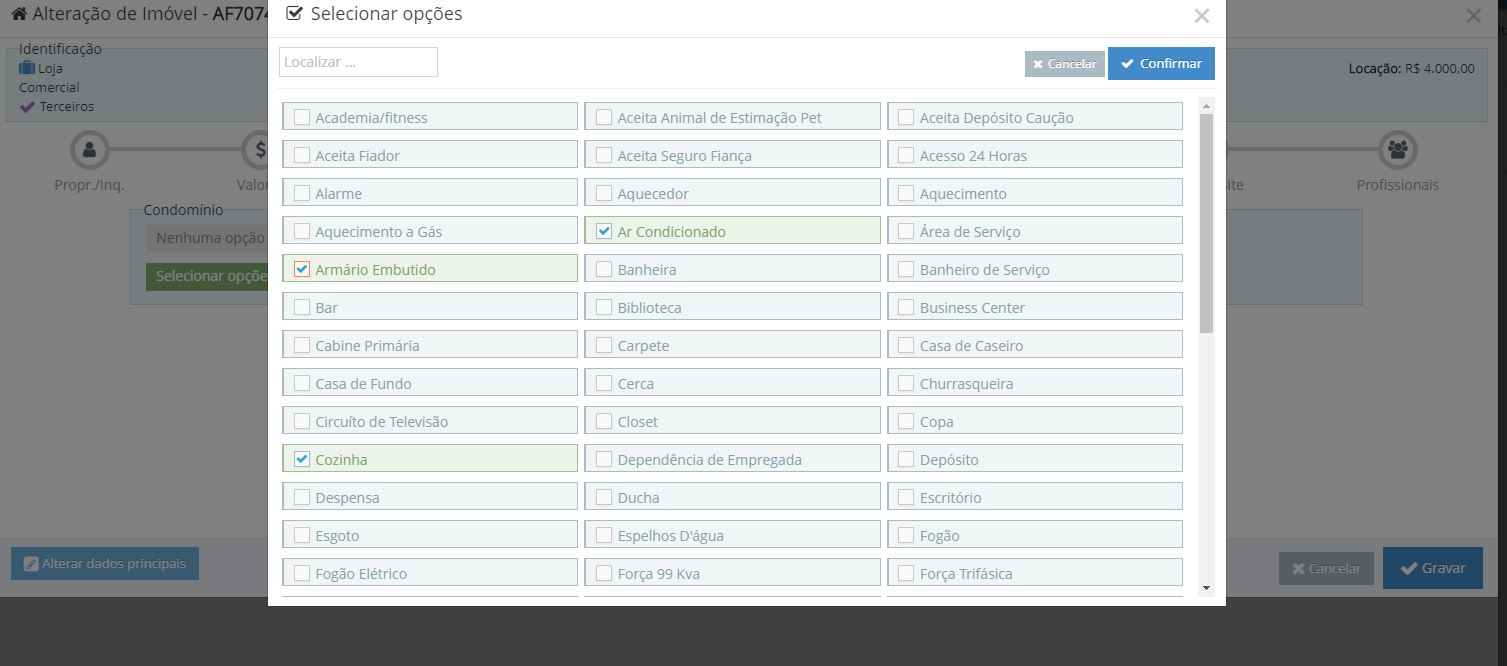Click Alterar dados principais button
The image size is (1507, 666).
(105, 564)
